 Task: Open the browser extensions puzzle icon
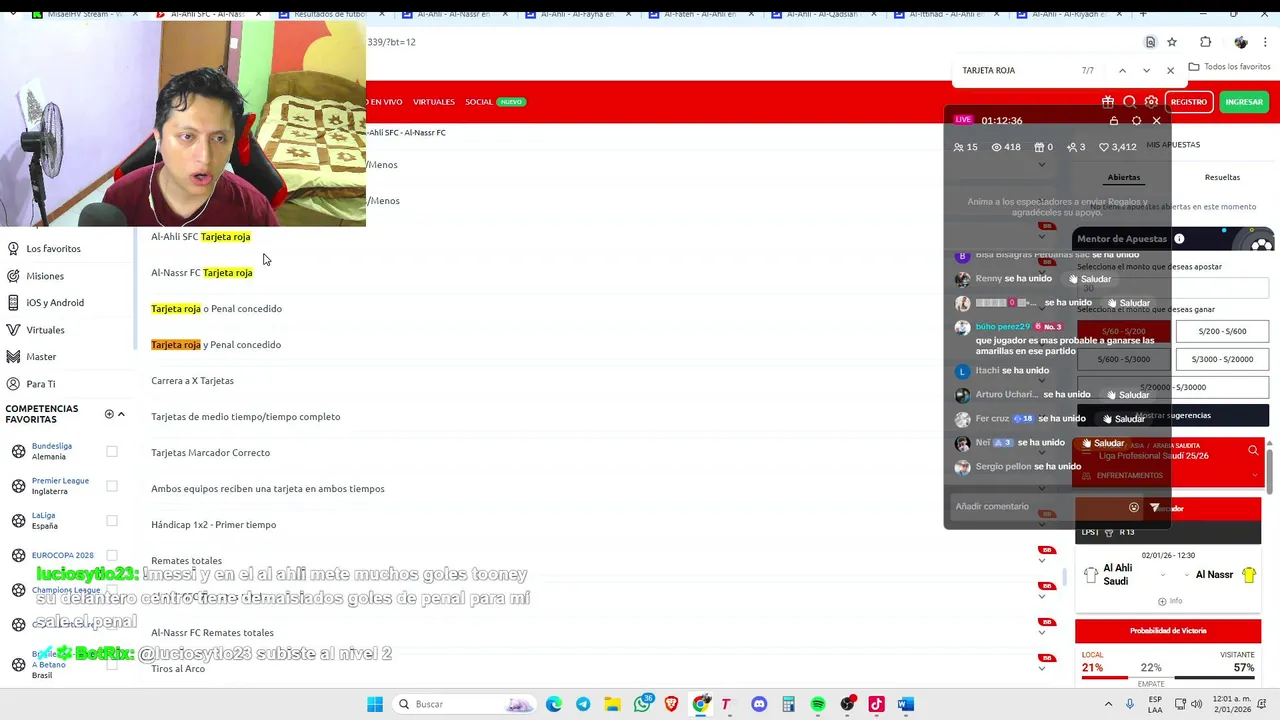tap(1205, 42)
